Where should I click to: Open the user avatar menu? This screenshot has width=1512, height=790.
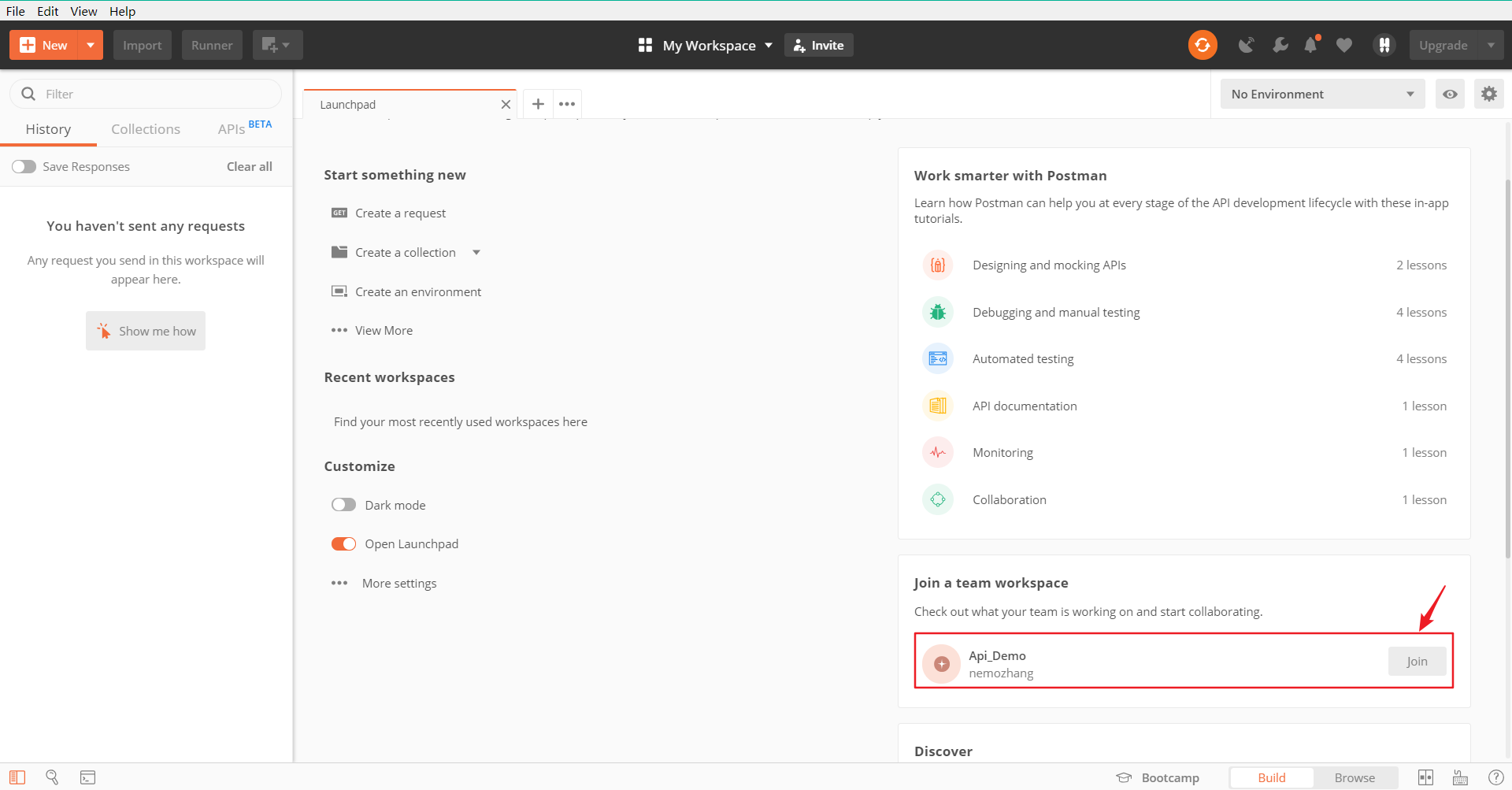click(x=1384, y=45)
